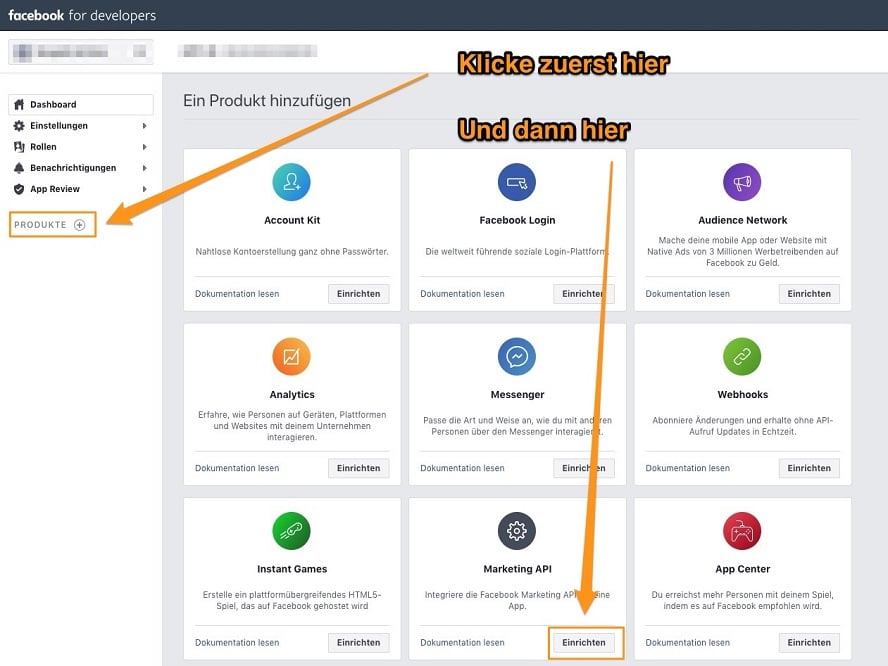Click the App Center card title
This screenshot has height=666, width=888.
click(742, 569)
